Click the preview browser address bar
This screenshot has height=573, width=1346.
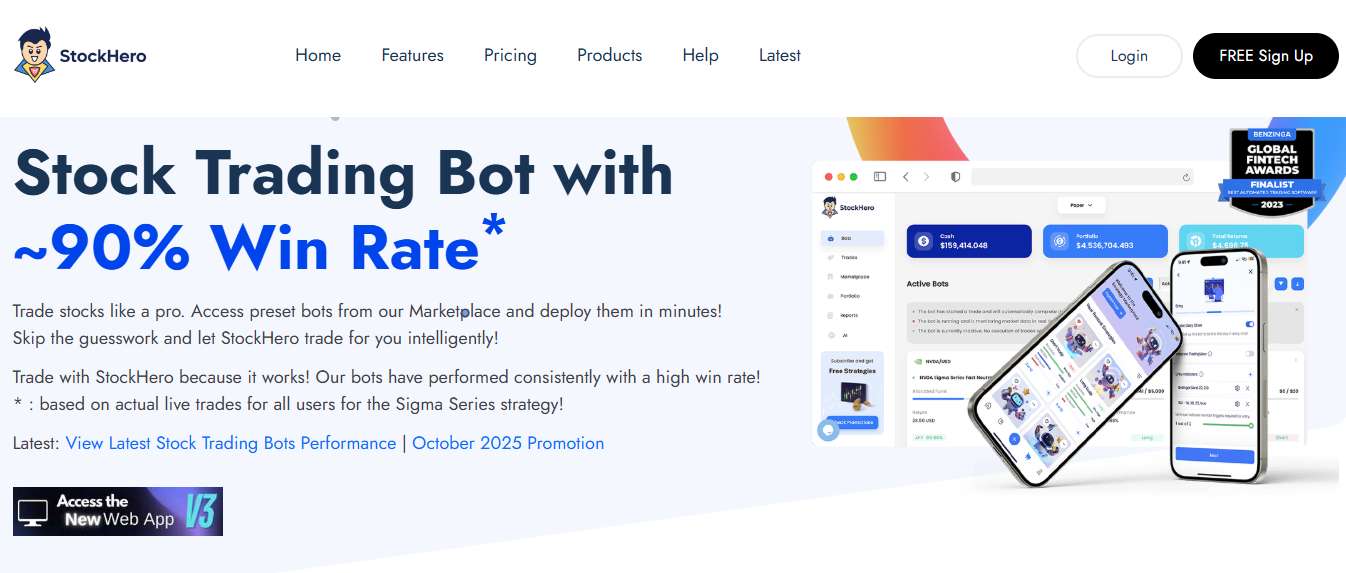[1082, 177]
